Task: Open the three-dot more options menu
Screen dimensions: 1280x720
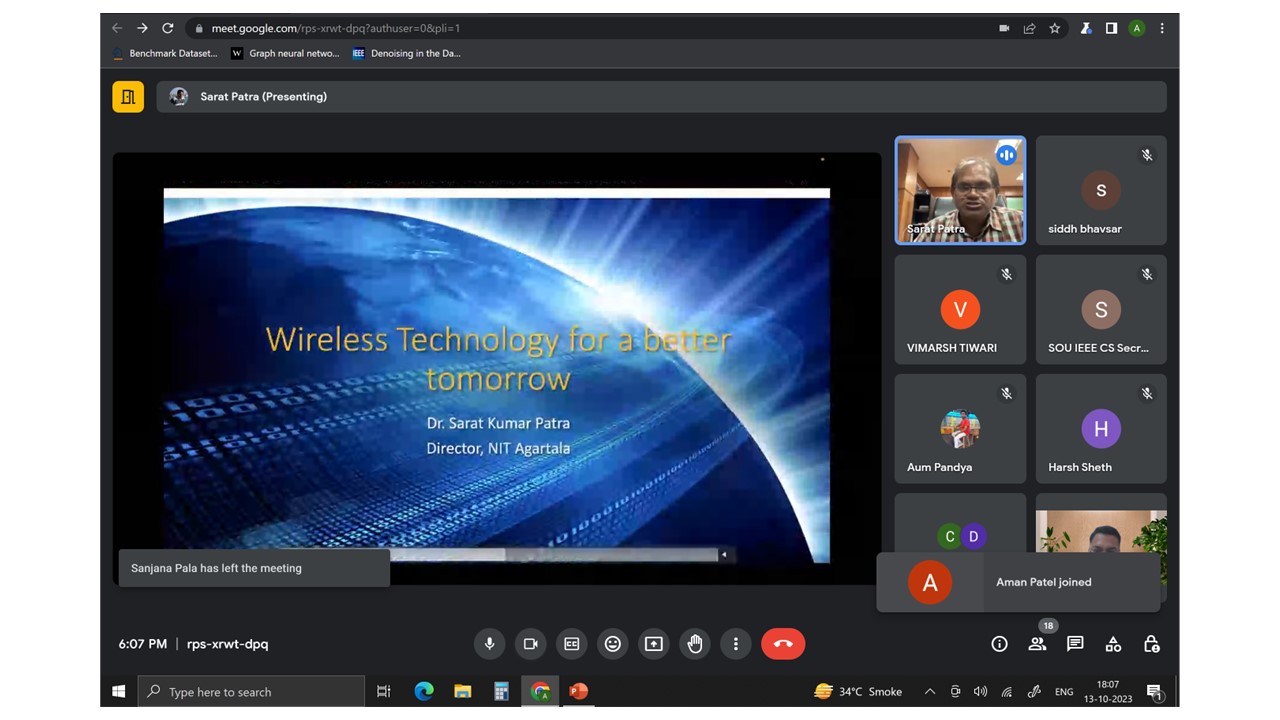Action: click(736, 644)
